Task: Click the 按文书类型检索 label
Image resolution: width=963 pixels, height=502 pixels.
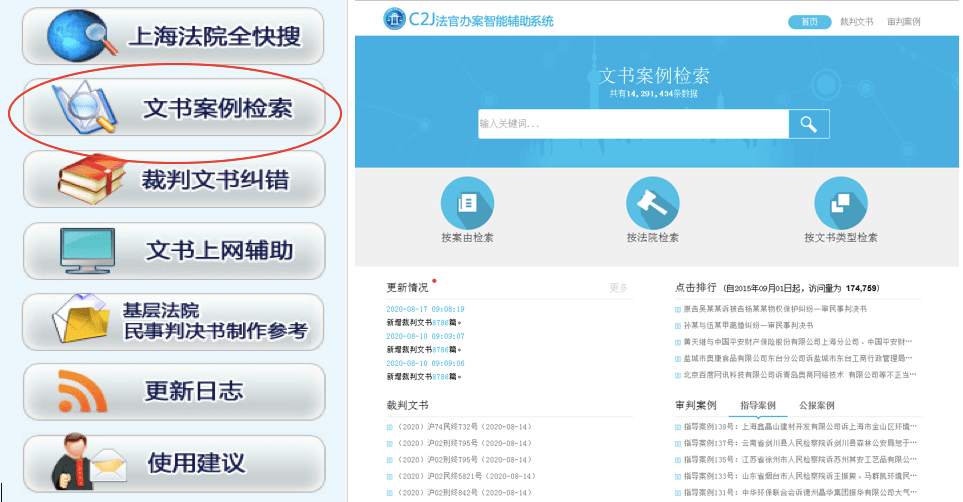Action: (x=841, y=238)
